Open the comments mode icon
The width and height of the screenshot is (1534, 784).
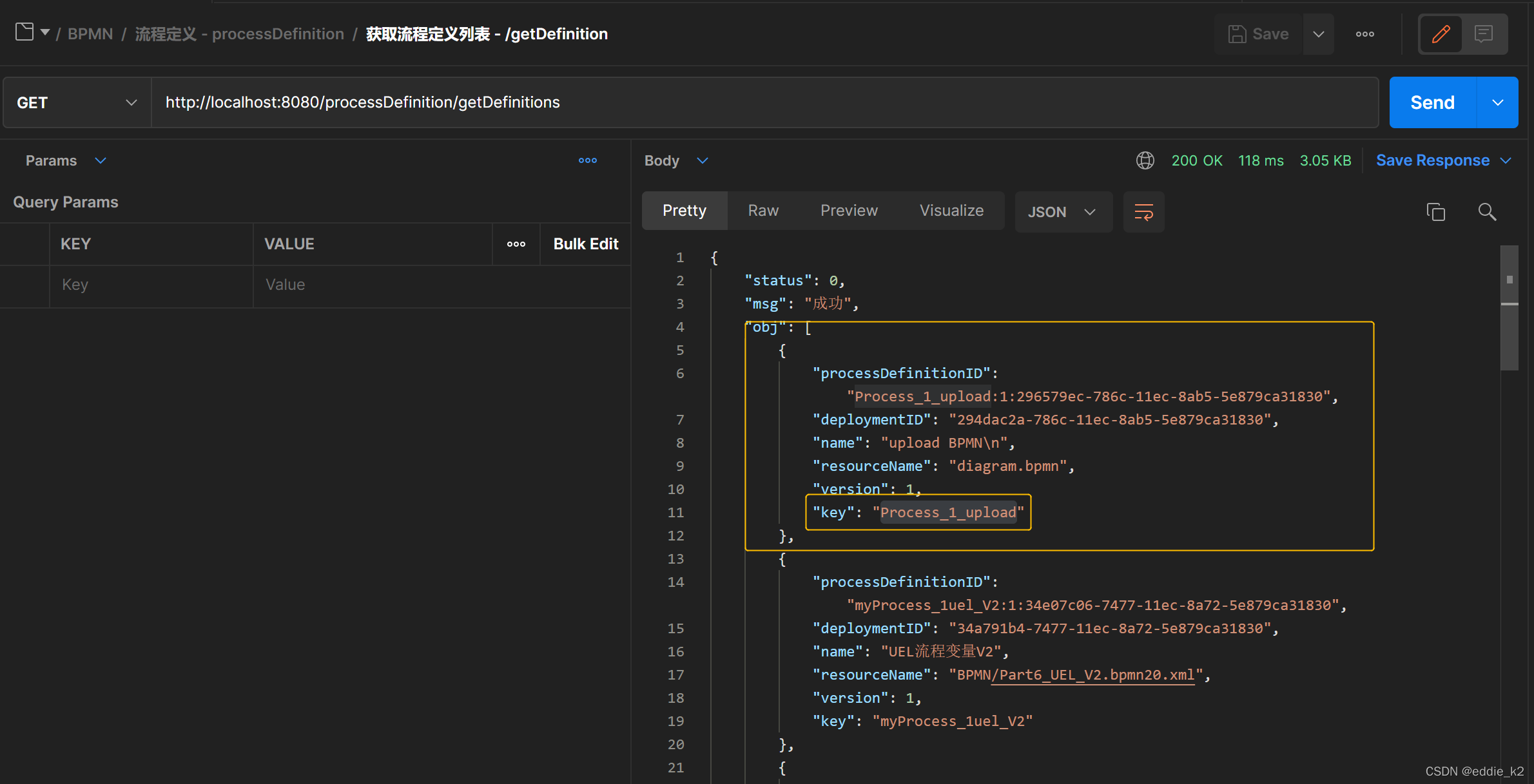(1484, 33)
